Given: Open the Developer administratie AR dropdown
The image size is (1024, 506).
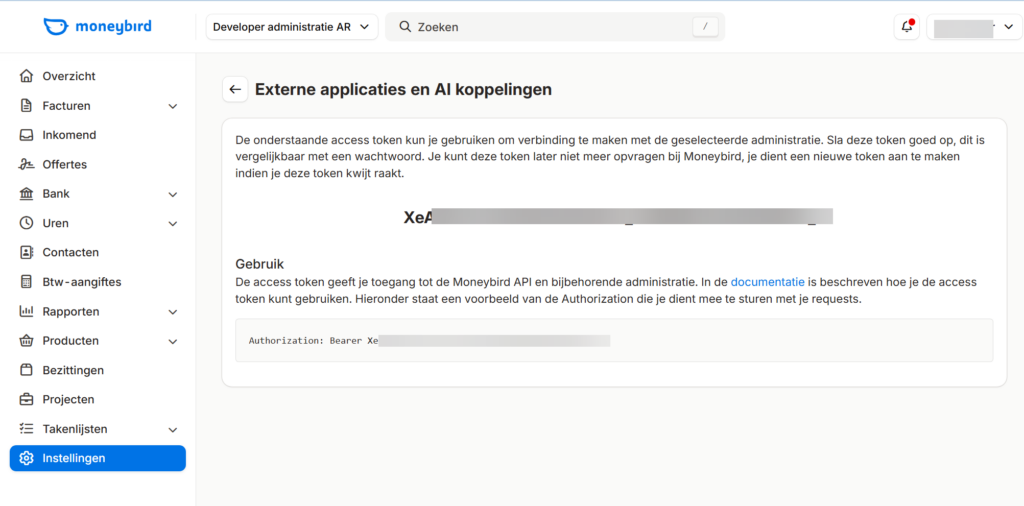Looking at the screenshot, I should pos(292,27).
